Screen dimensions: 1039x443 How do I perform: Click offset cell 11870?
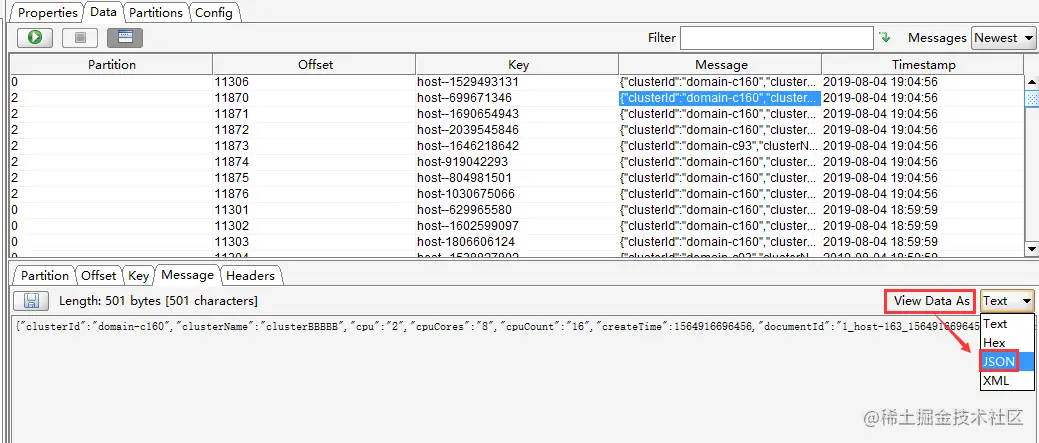click(x=315, y=98)
